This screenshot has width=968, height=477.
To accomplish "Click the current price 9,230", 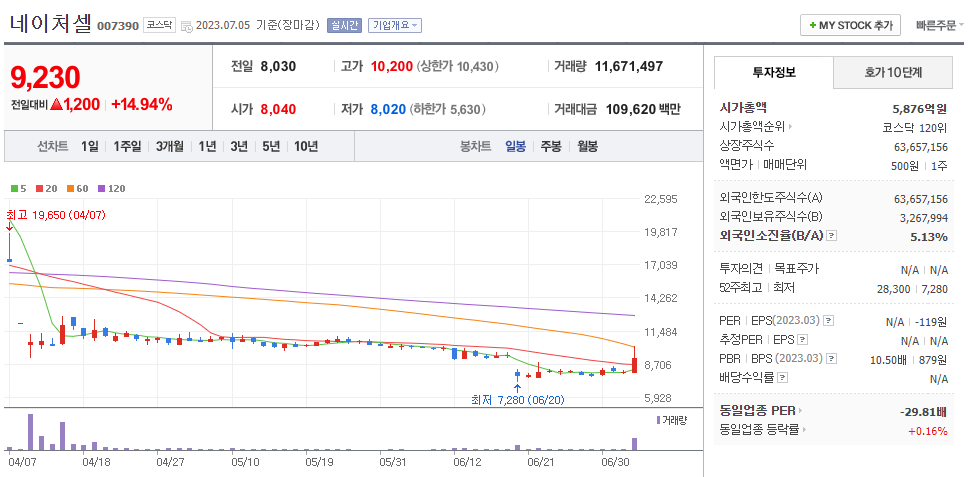I will click(45, 78).
